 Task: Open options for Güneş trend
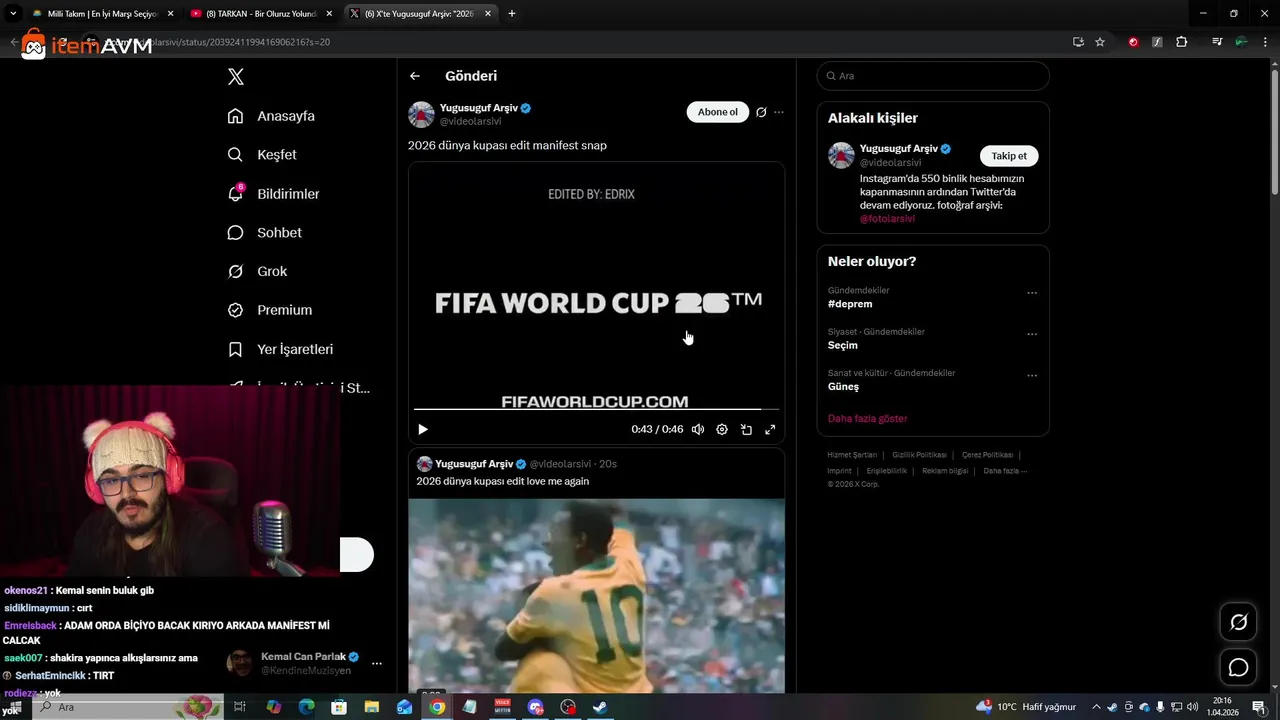click(1032, 376)
